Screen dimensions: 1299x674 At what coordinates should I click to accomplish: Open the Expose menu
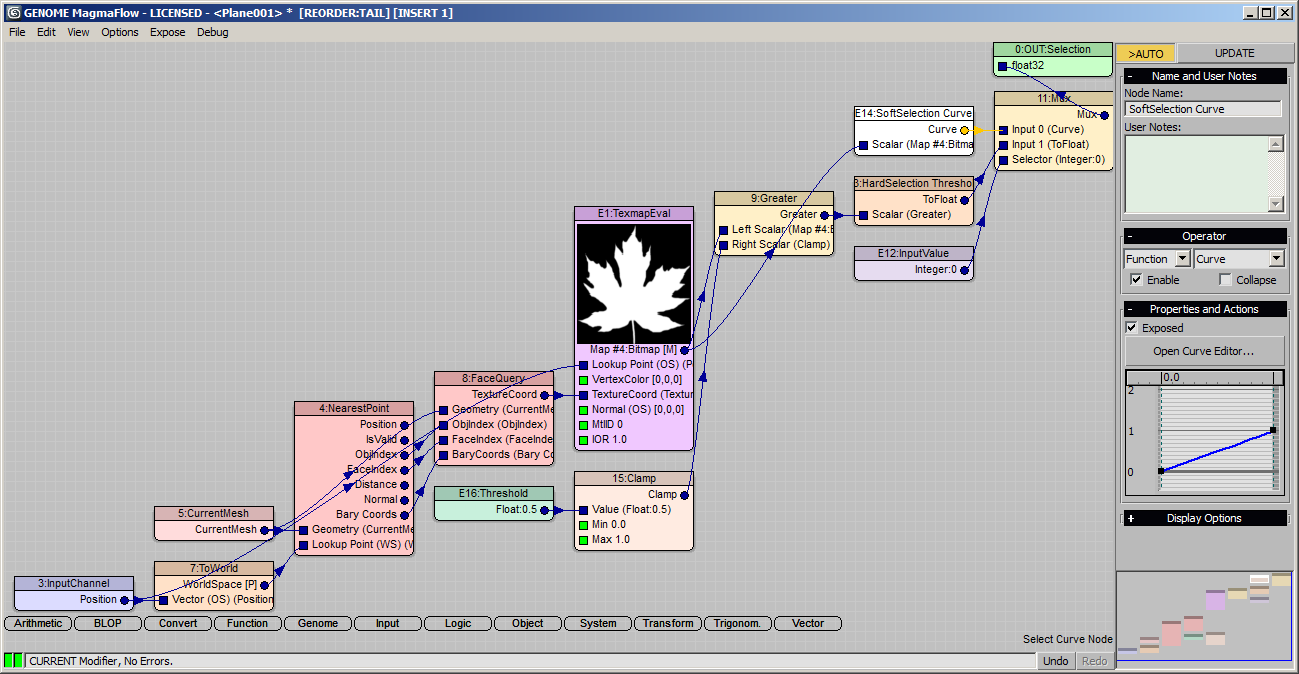coord(167,31)
